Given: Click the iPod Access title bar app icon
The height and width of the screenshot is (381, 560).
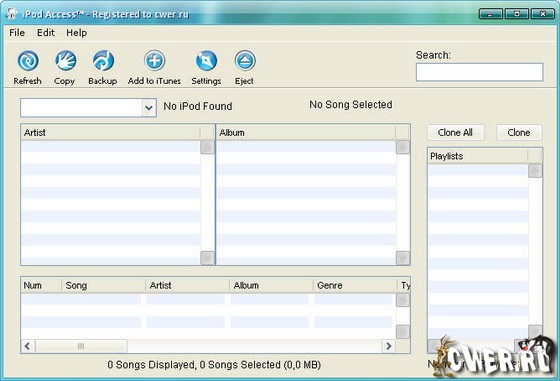Looking at the screenshot, I should [x=12, y=14].
